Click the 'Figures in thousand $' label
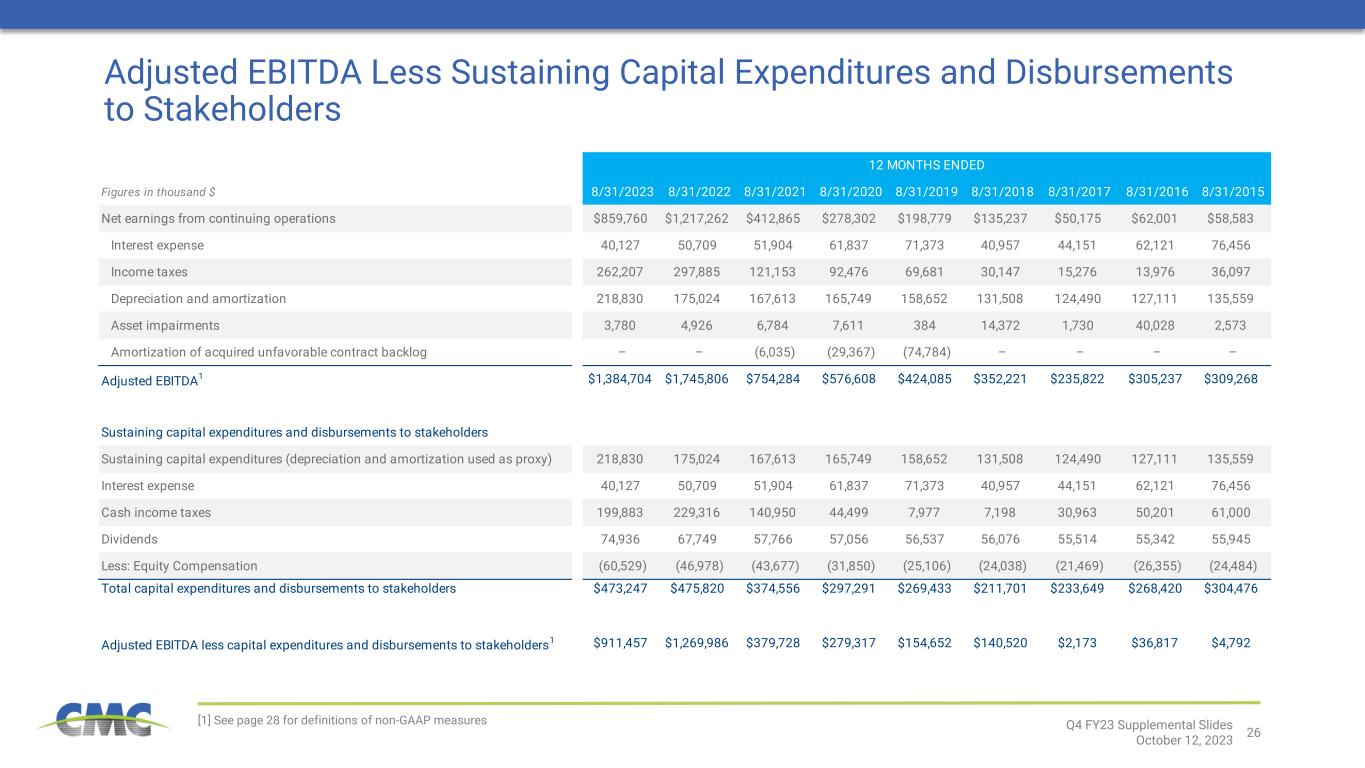The image size is (1365, 768). click(x=158, y=192)
